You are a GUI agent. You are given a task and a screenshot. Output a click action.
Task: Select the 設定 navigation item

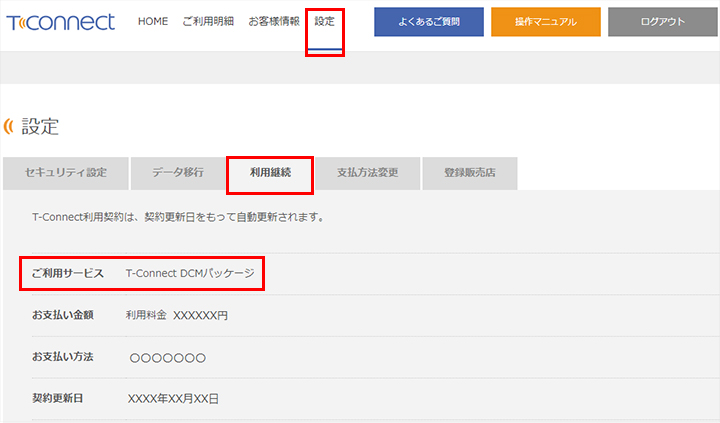(325, 22)
